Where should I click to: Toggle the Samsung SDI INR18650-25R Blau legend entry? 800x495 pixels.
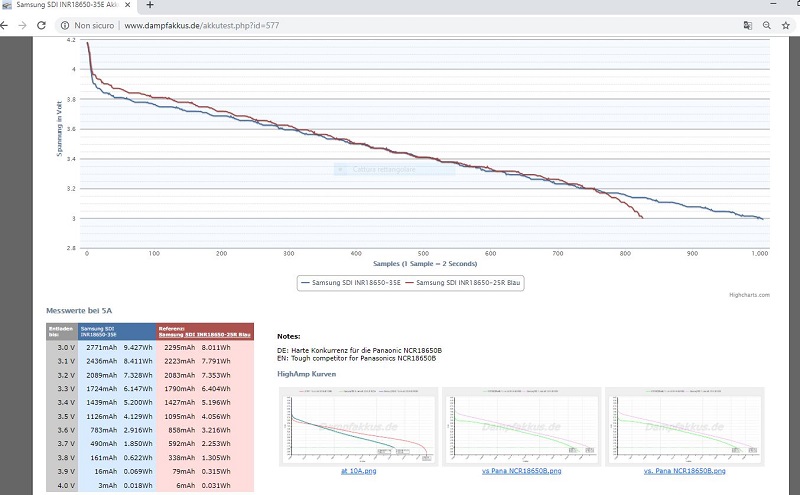click(463, 283)
